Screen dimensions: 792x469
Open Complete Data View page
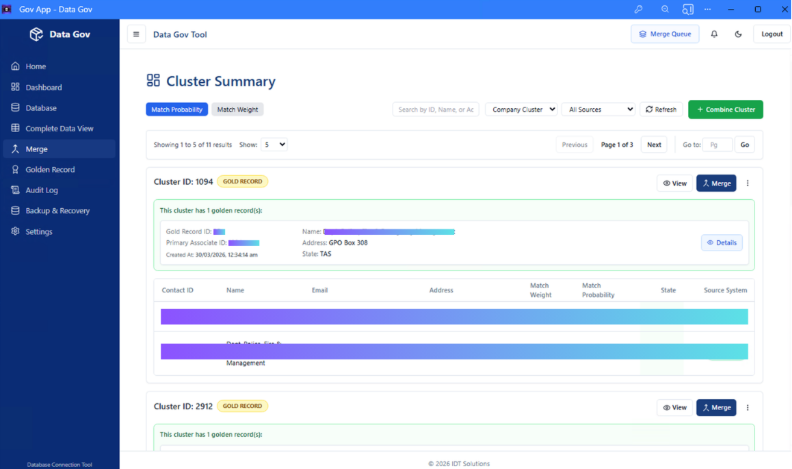(x=59, y=128)
